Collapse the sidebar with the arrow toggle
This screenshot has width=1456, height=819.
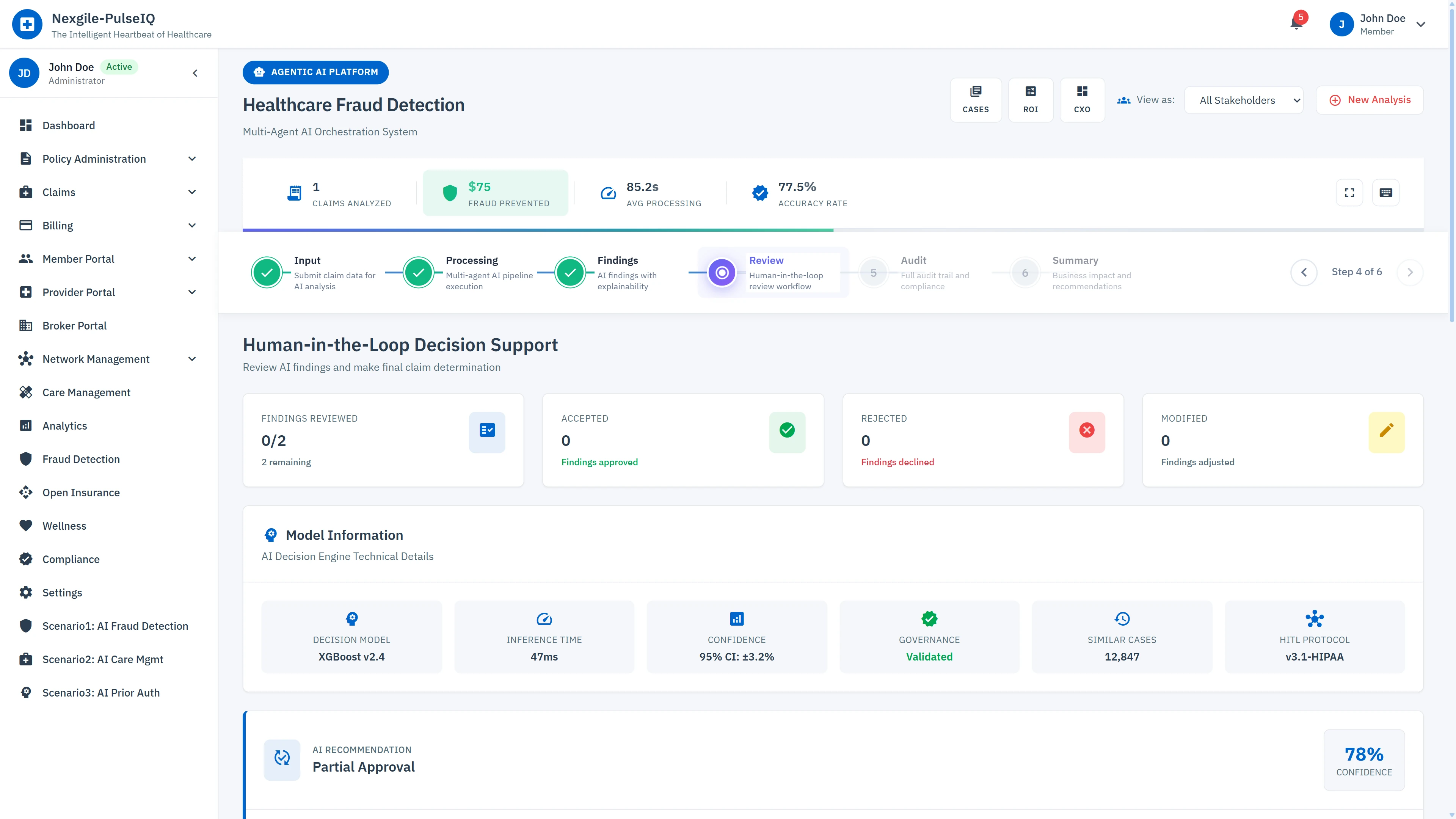[195, 73]
